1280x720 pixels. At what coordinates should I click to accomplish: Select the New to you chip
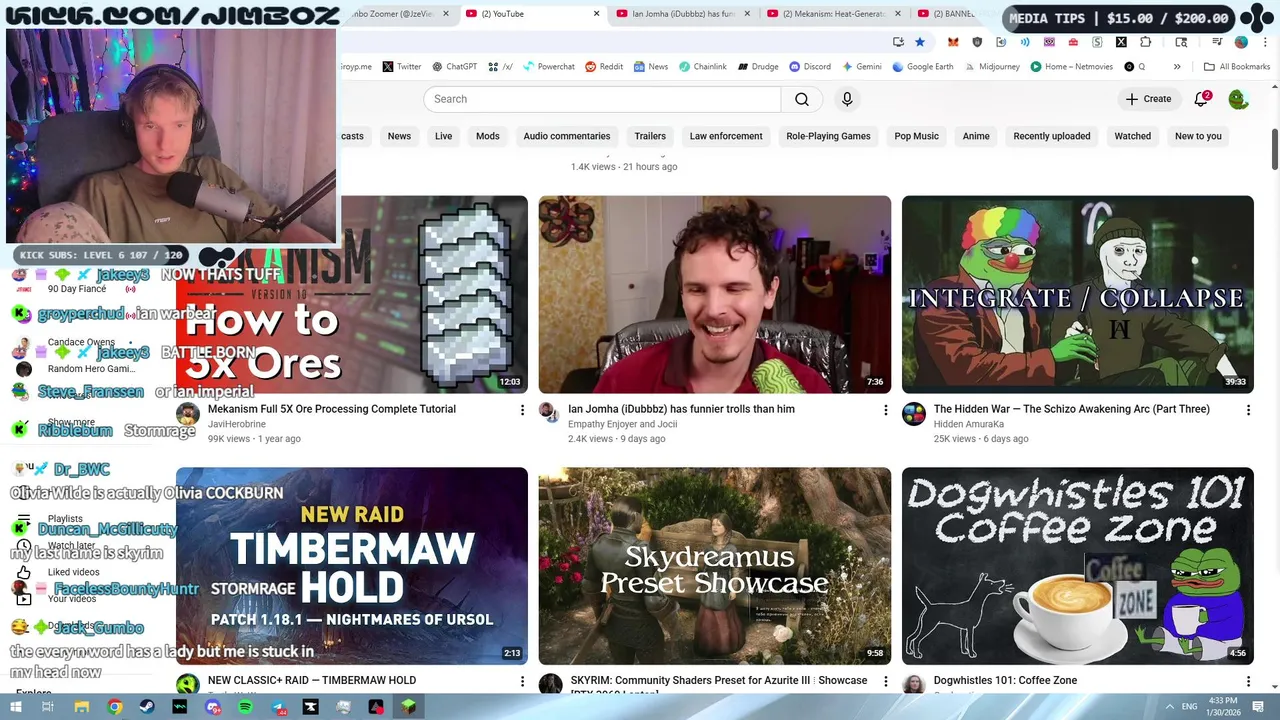pyautogui.click(x=1198, y=136)
